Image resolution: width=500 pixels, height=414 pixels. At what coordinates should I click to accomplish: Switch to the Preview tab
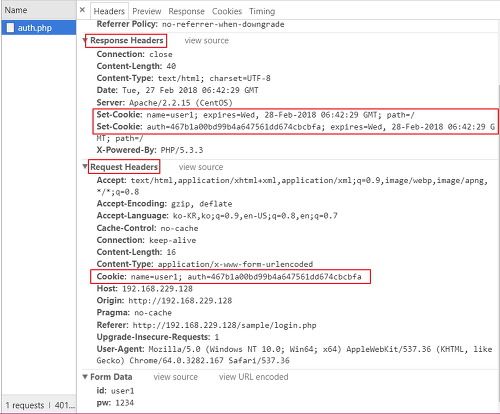pos(147,11)
